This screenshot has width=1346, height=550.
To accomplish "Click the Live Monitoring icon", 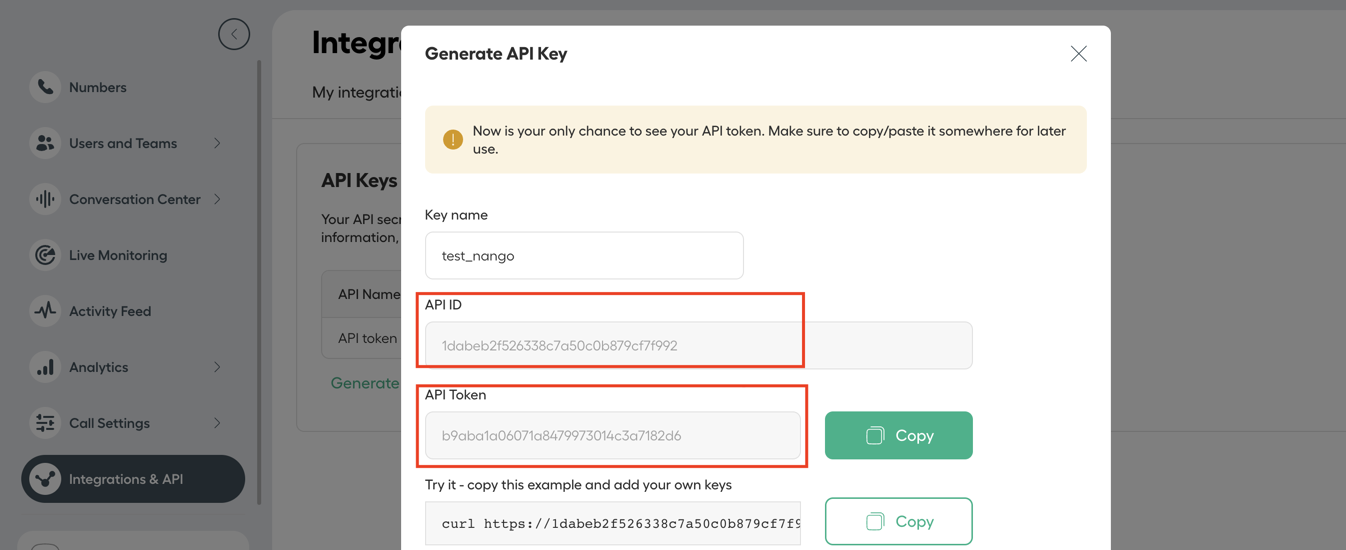I will [45, 255].
